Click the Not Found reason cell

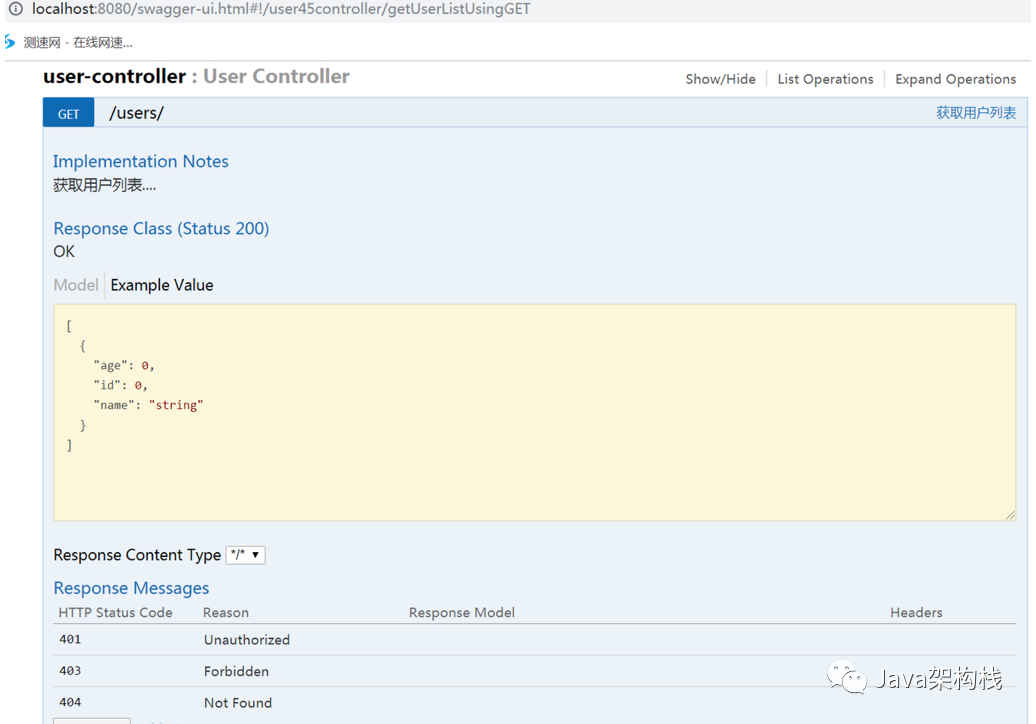point(238,703)
